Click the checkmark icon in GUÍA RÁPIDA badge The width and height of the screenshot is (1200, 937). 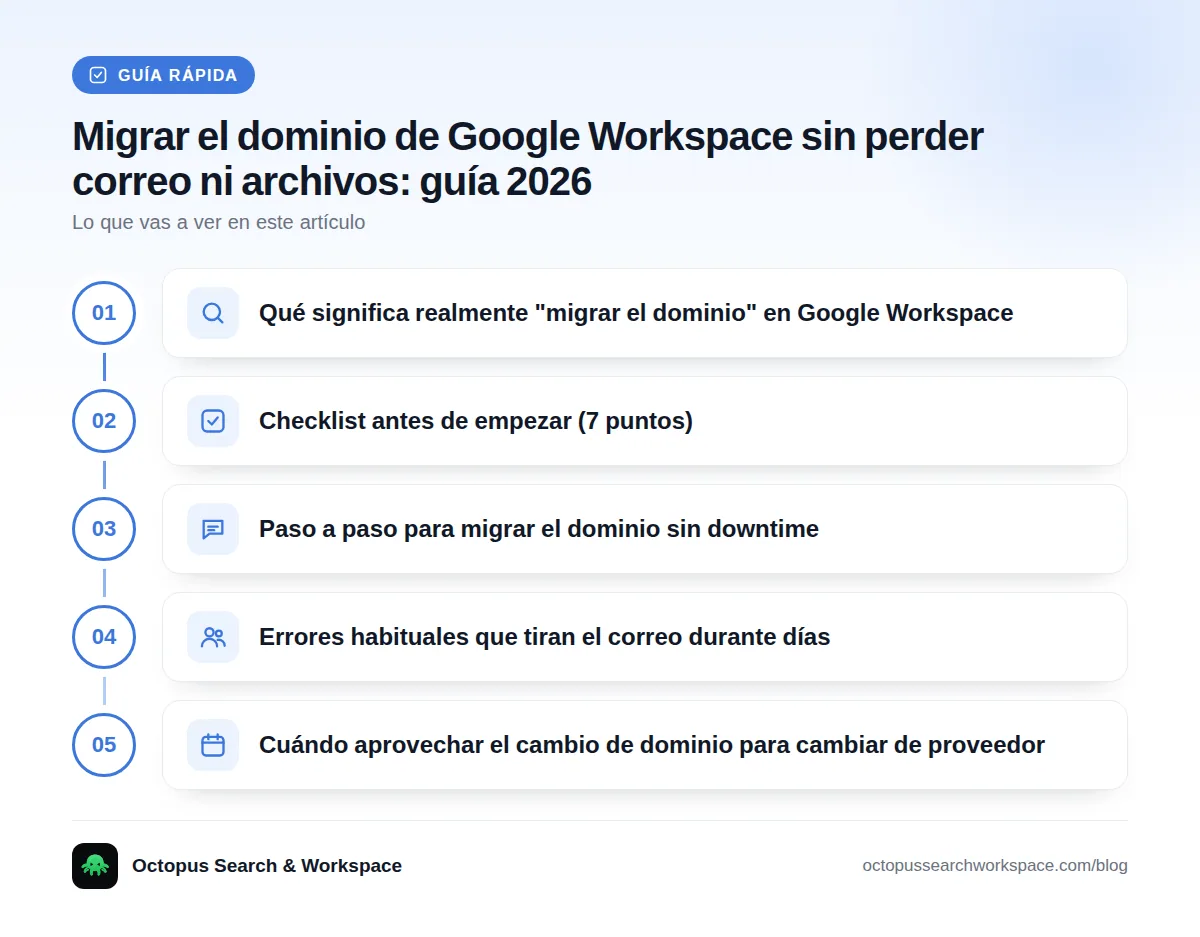98,75
